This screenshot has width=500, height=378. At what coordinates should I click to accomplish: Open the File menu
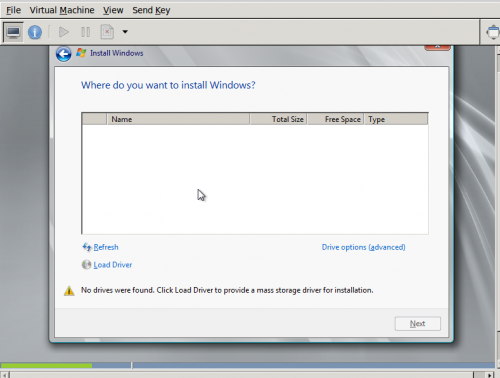[x=13, y=10]
